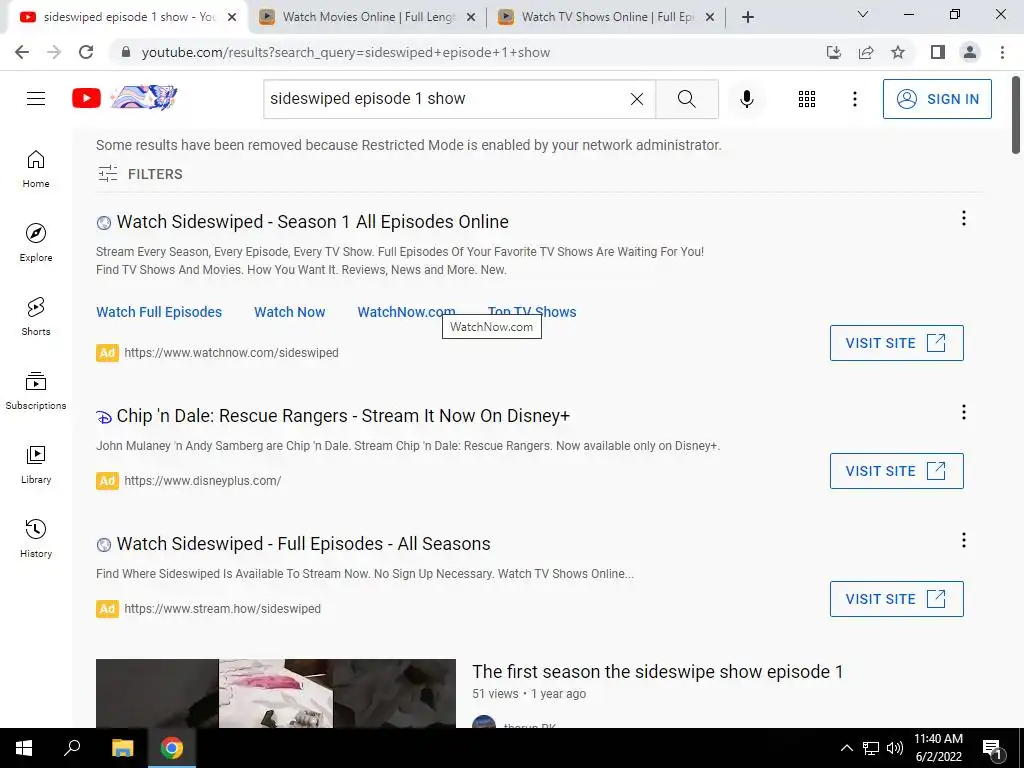The image size is (1024, 768).
Task: Open File Explorer from the taskbar
Action: click(122, 748)
